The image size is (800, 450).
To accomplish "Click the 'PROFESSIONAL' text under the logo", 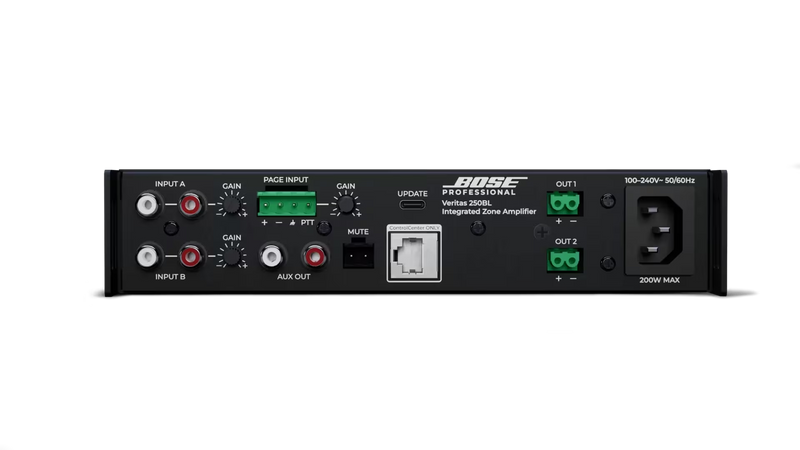I will pos(479,192).
